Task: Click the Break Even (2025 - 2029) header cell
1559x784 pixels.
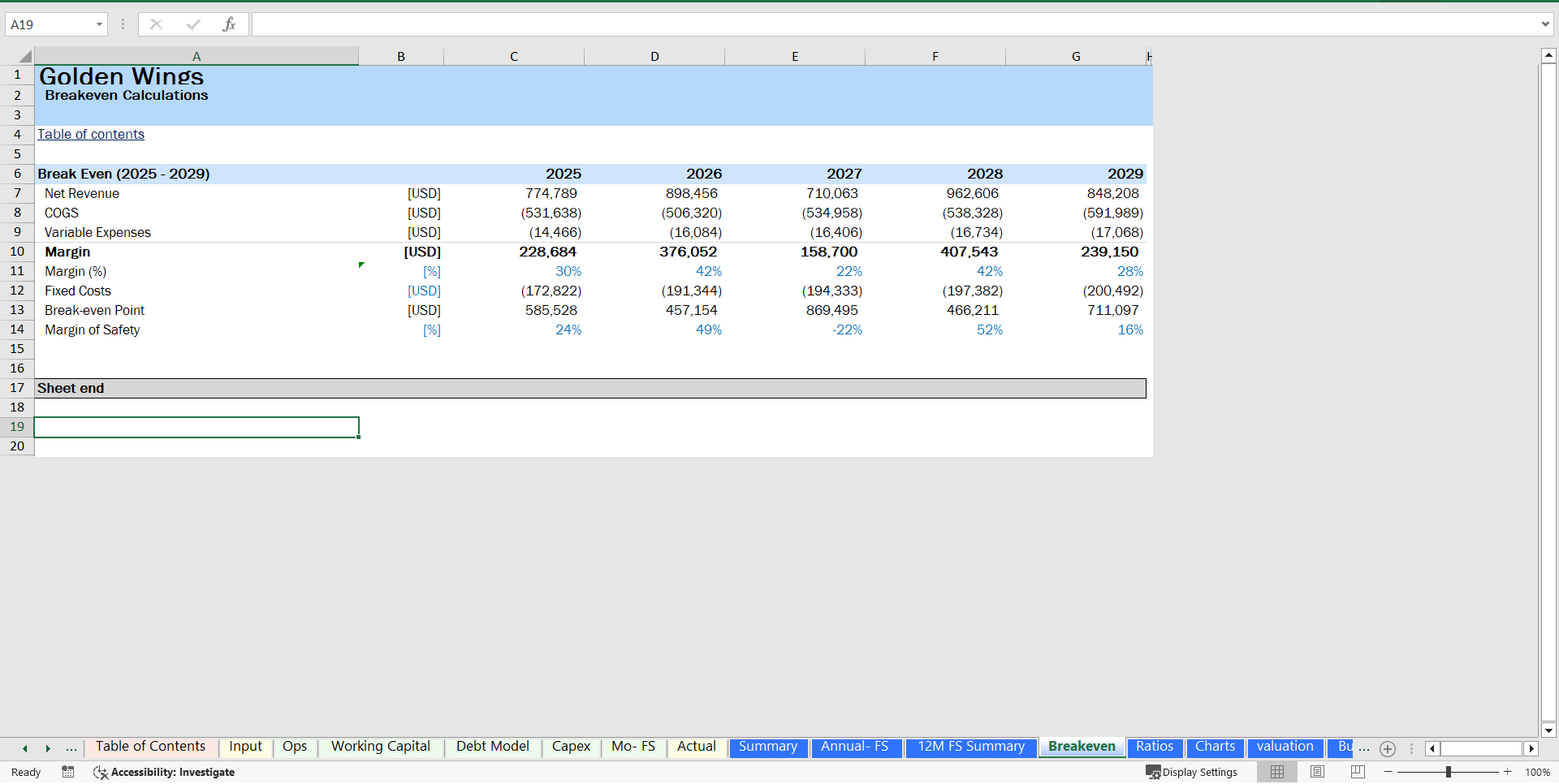Action: pos(196,174)
